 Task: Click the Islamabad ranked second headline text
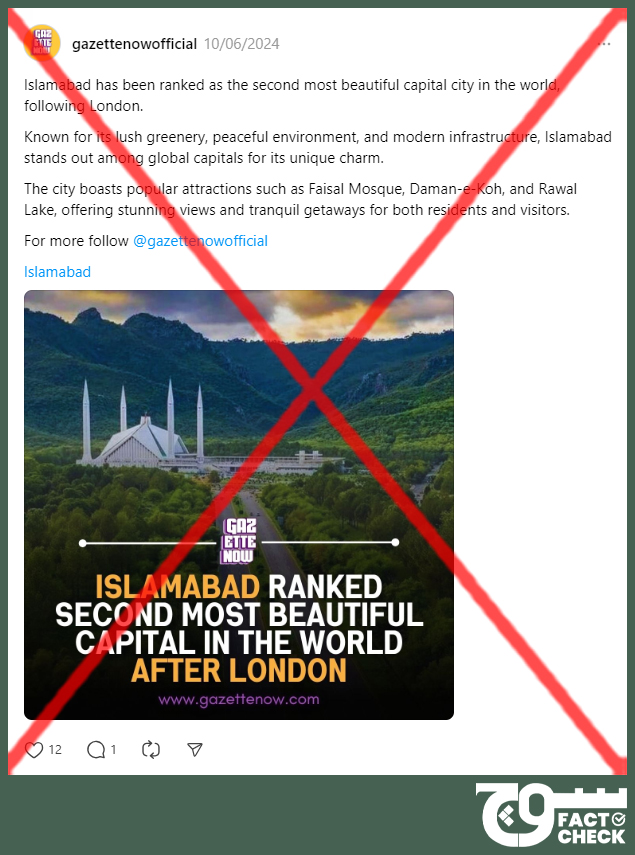click(x=239, y=628)
